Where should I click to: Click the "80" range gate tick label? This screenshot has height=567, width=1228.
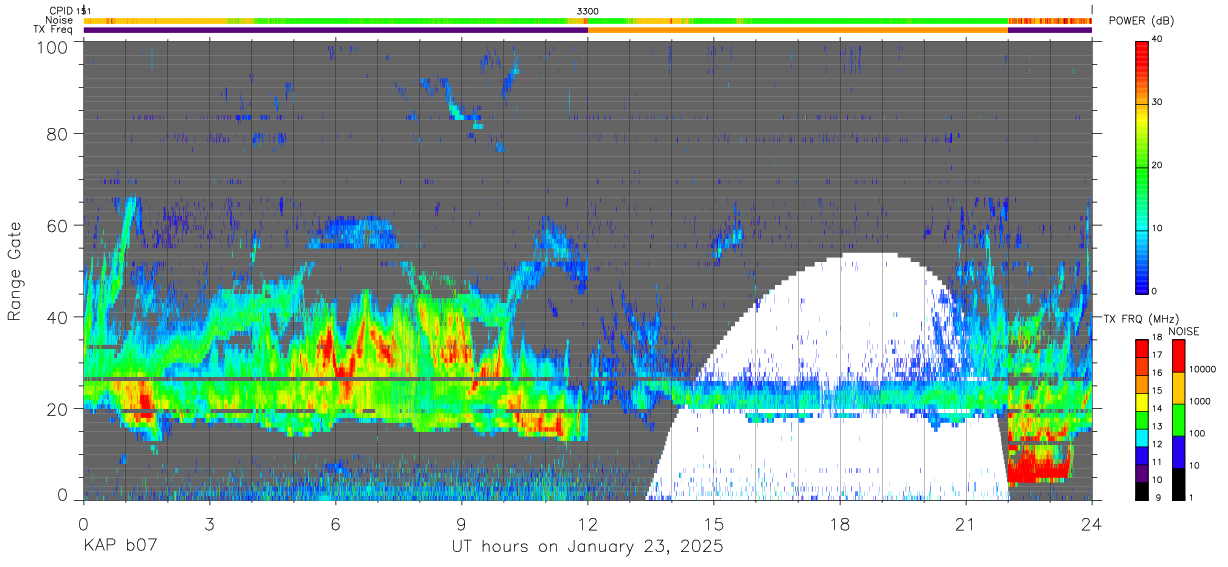coord(57,134)
